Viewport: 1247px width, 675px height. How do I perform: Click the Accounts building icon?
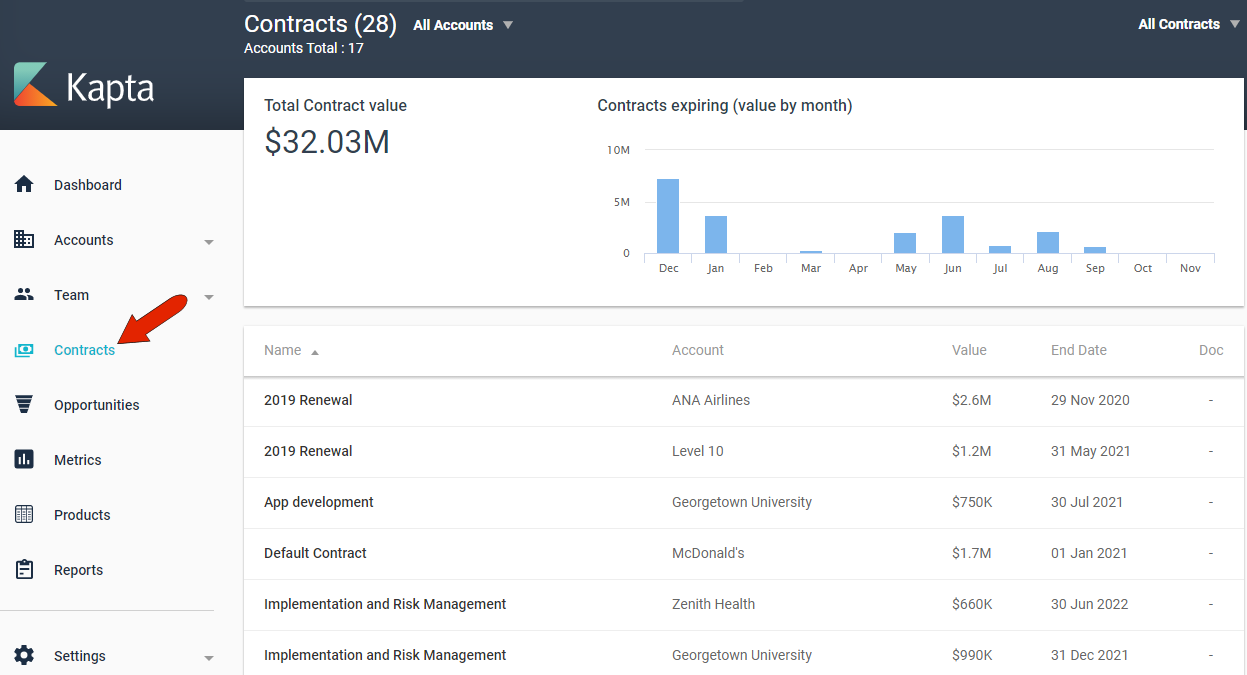coord(24,240)
